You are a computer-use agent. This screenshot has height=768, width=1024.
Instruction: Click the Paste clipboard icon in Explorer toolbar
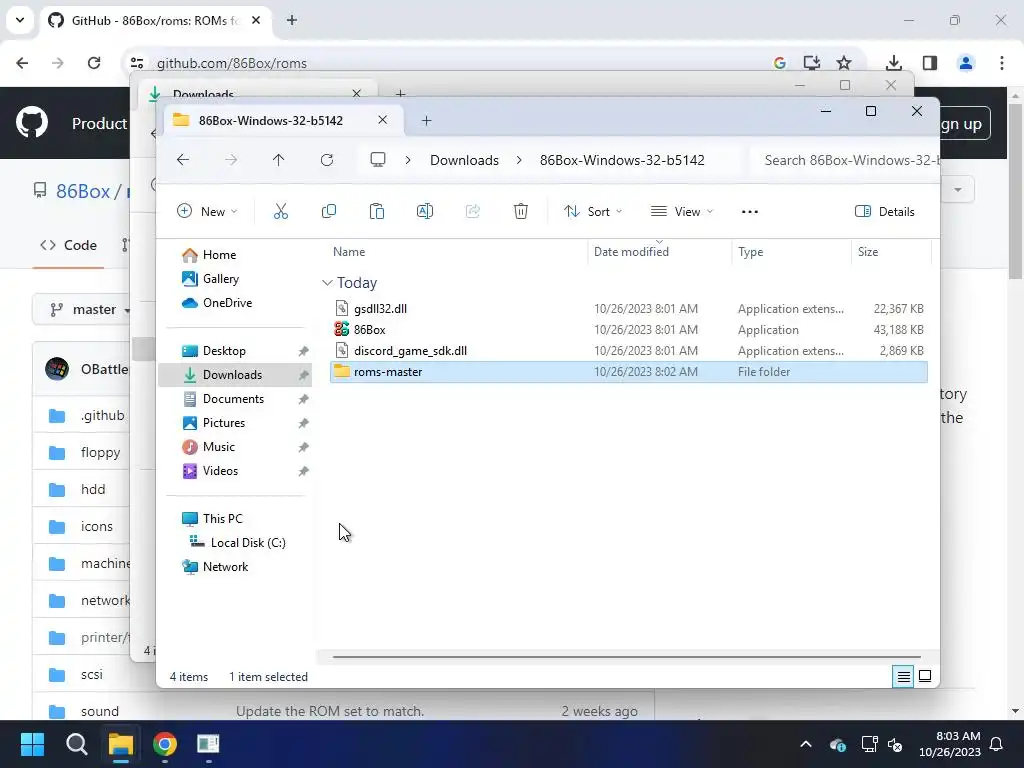click(x=377, y=212)
